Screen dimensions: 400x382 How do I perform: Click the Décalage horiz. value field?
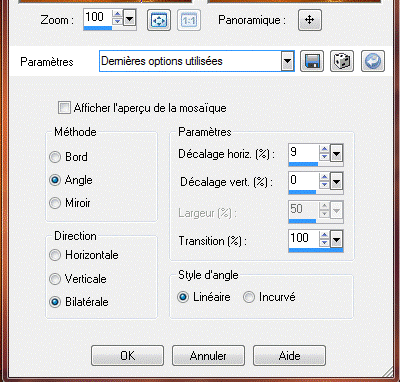point(303,153)
